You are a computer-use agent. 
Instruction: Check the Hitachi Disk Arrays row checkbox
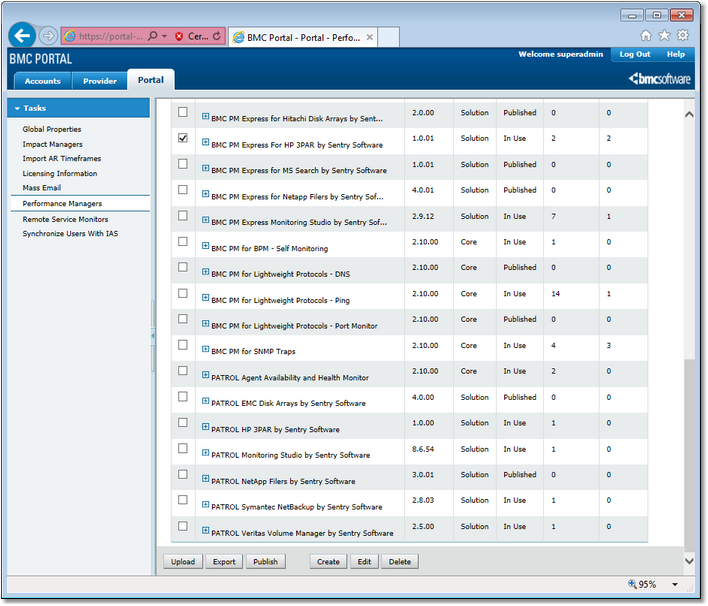point(183,112)
